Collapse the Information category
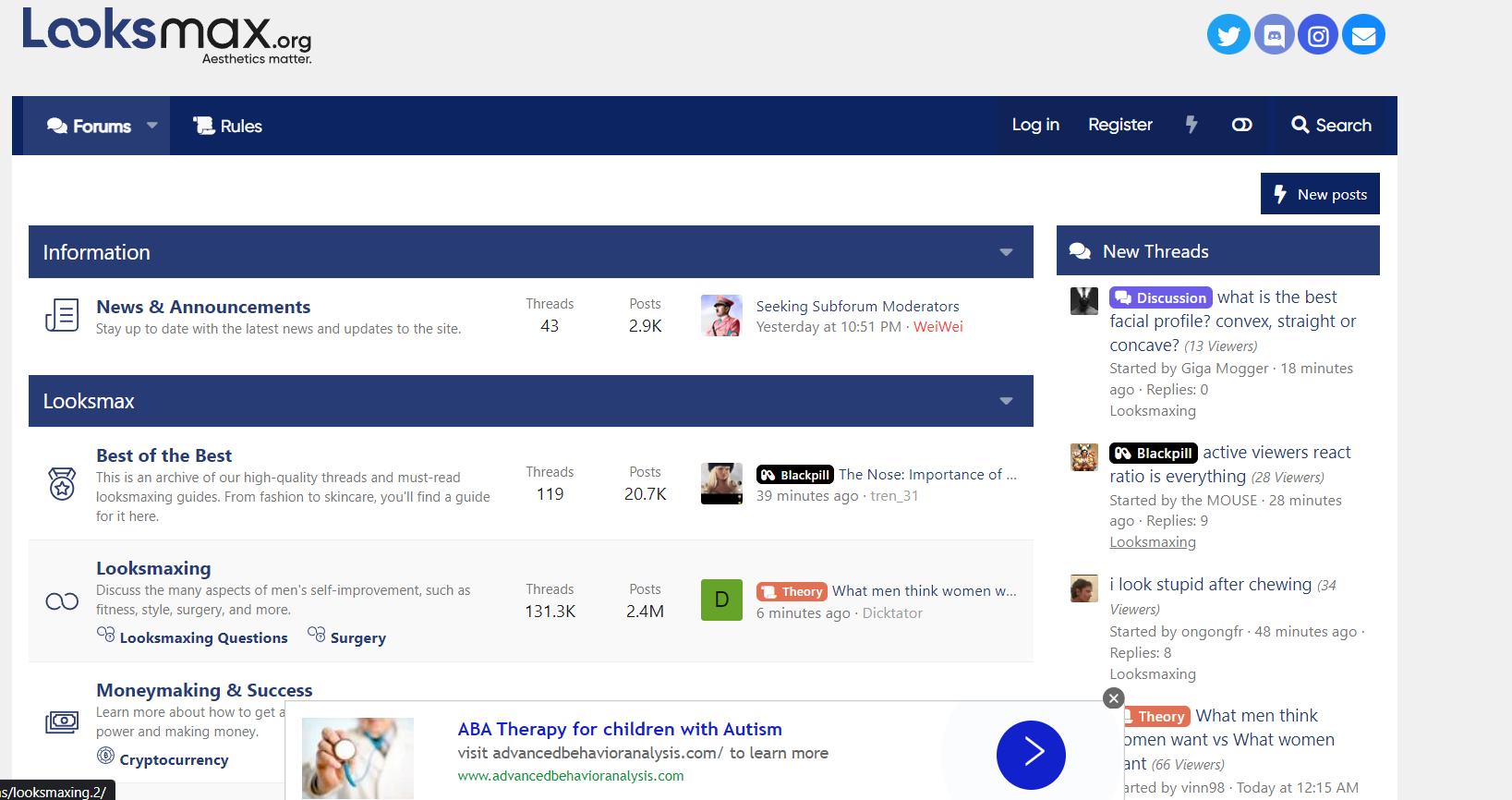The image size is (1512, 800). 1006,252
